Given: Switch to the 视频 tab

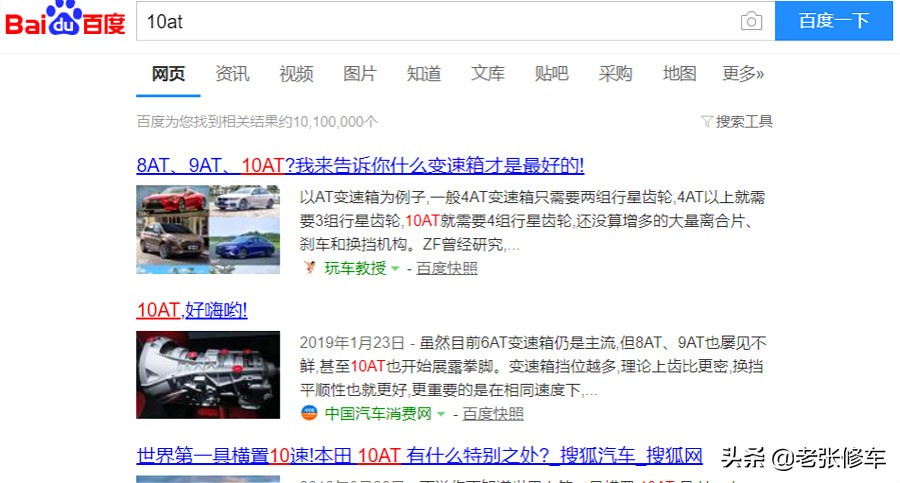Looking at the screenshot, I should tap(296, 74).
